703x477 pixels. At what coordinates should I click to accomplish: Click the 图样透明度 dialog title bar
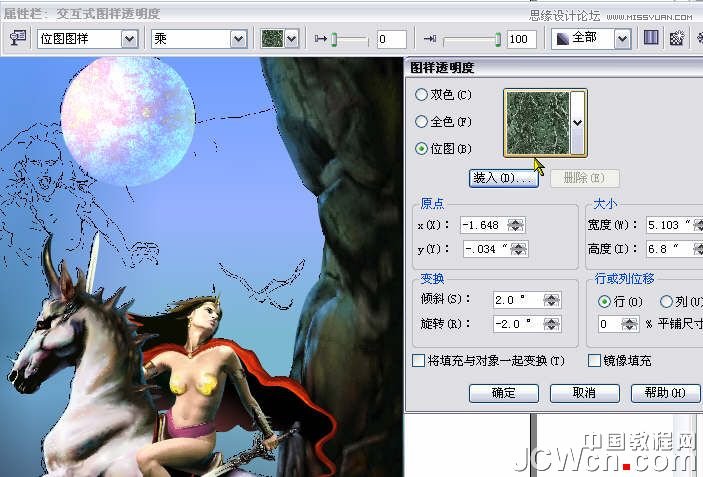pyautogui.click(x=554, y=68)
